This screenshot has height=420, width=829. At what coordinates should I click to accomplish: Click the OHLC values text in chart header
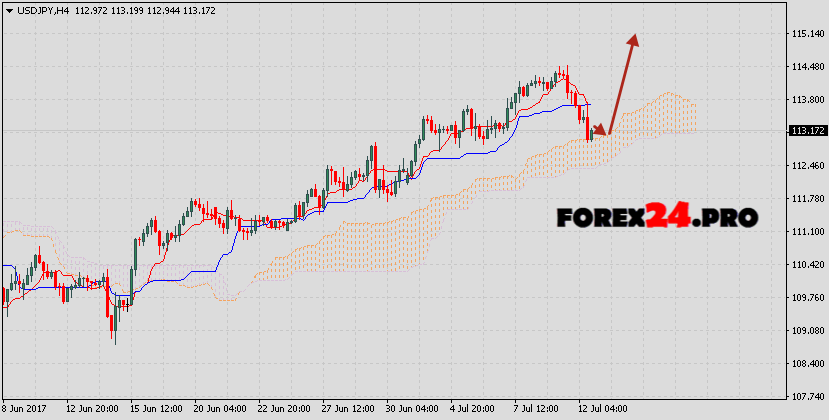151,10
